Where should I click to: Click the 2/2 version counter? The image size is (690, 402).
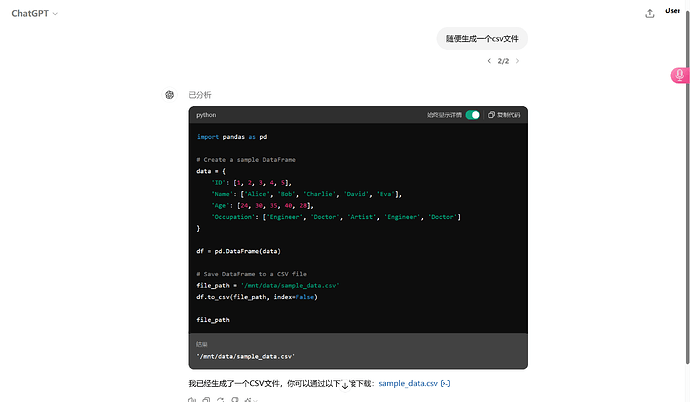(x=503, y=61)
